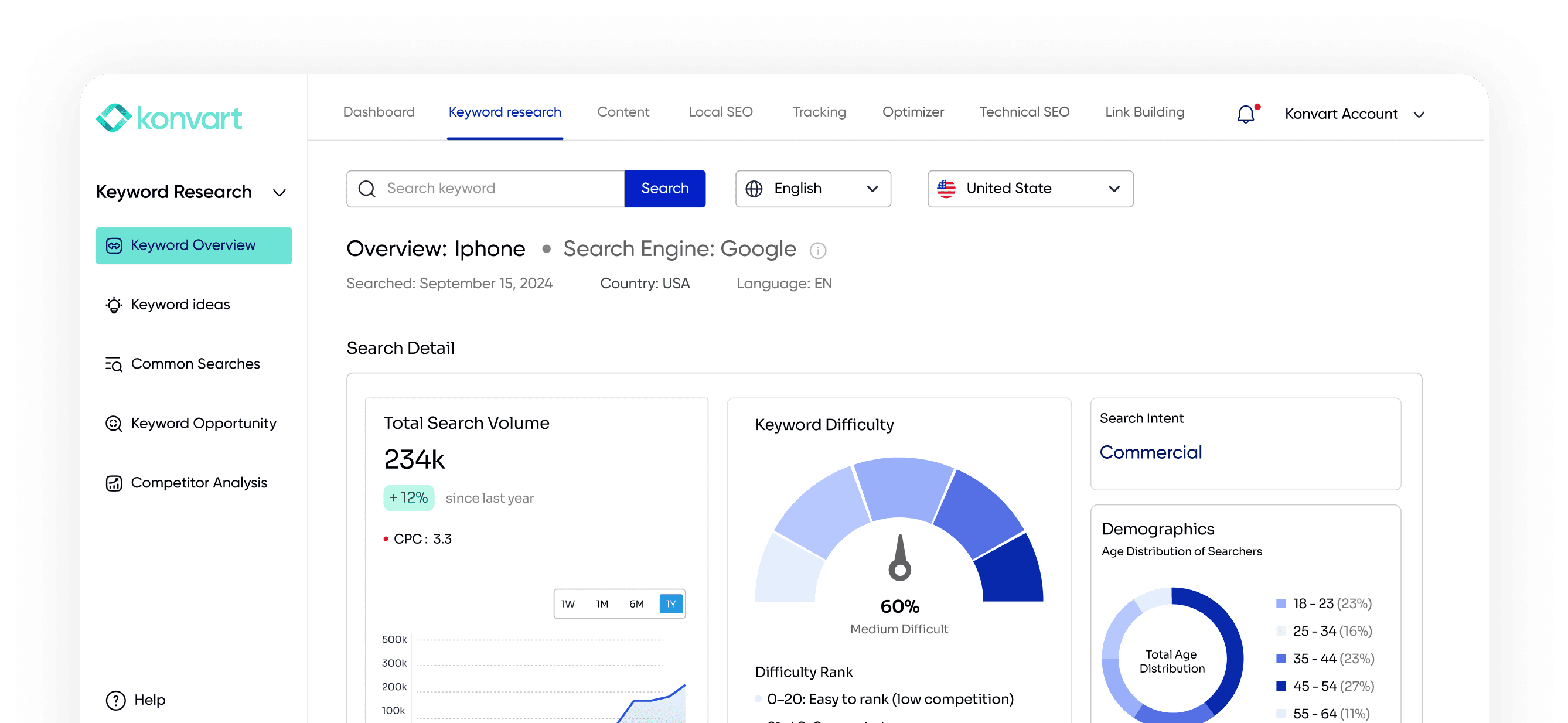This screenshot has height=723, width=1568.
Task: Open the Konvart Account menu
Action: point(1353,114)
